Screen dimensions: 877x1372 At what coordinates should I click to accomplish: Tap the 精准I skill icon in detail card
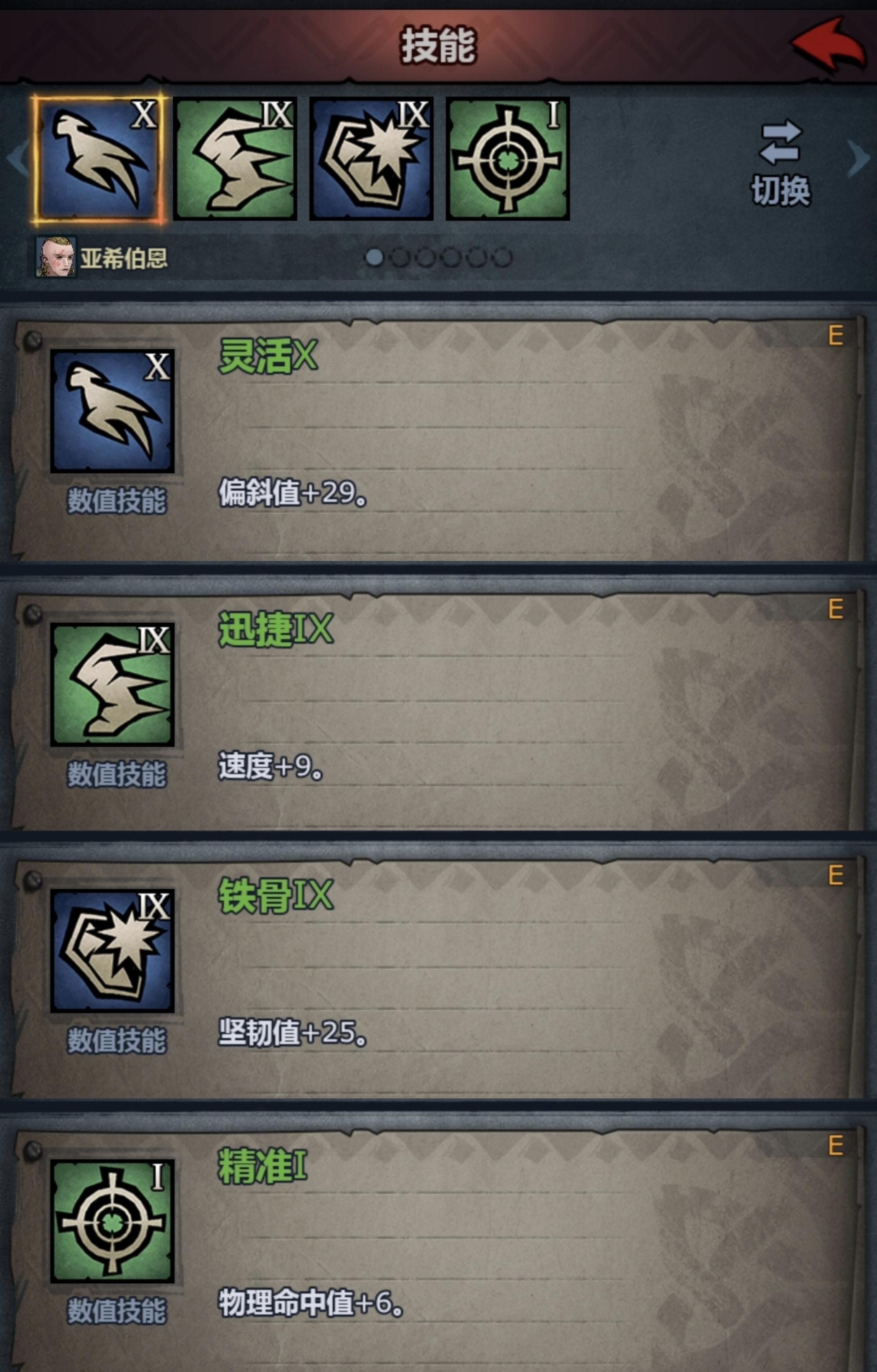click(112, 1221)
